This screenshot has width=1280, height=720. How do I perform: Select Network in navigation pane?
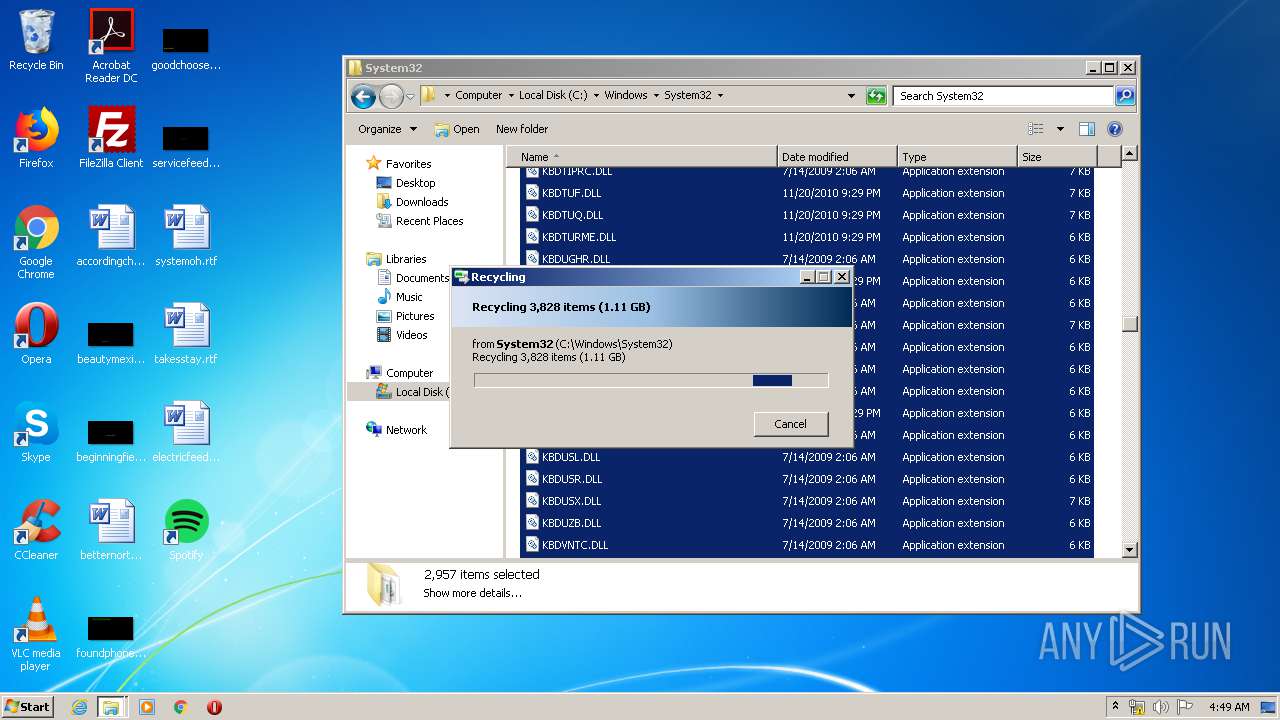pyautogui.click(x=406, y=430)
